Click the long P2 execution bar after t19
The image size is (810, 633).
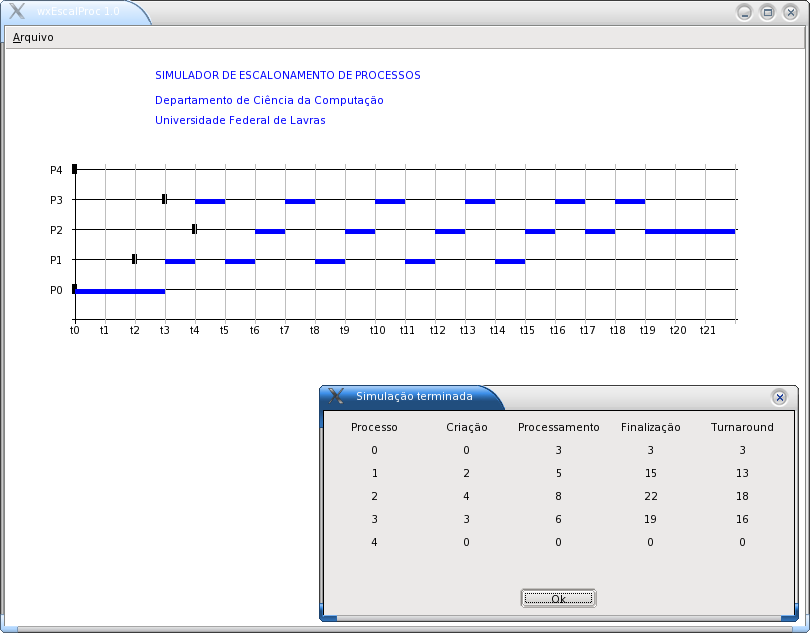(x=690, y=231)
